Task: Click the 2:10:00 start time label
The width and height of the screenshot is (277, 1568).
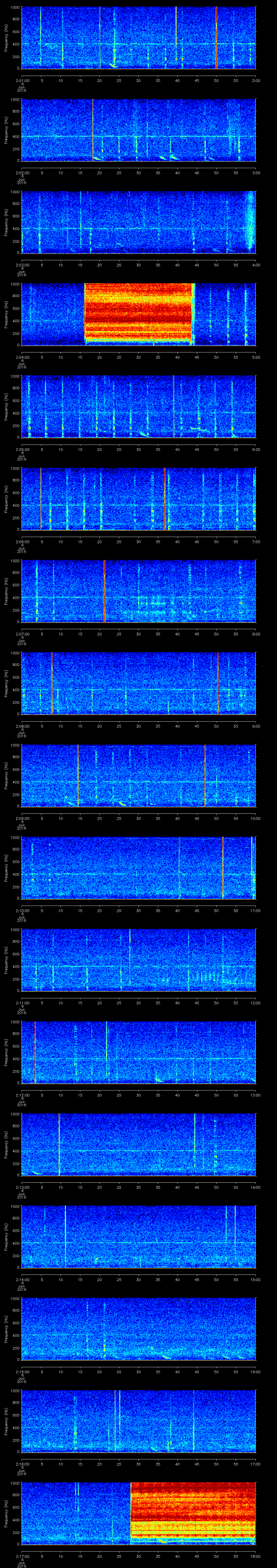Action: (22, 910)
